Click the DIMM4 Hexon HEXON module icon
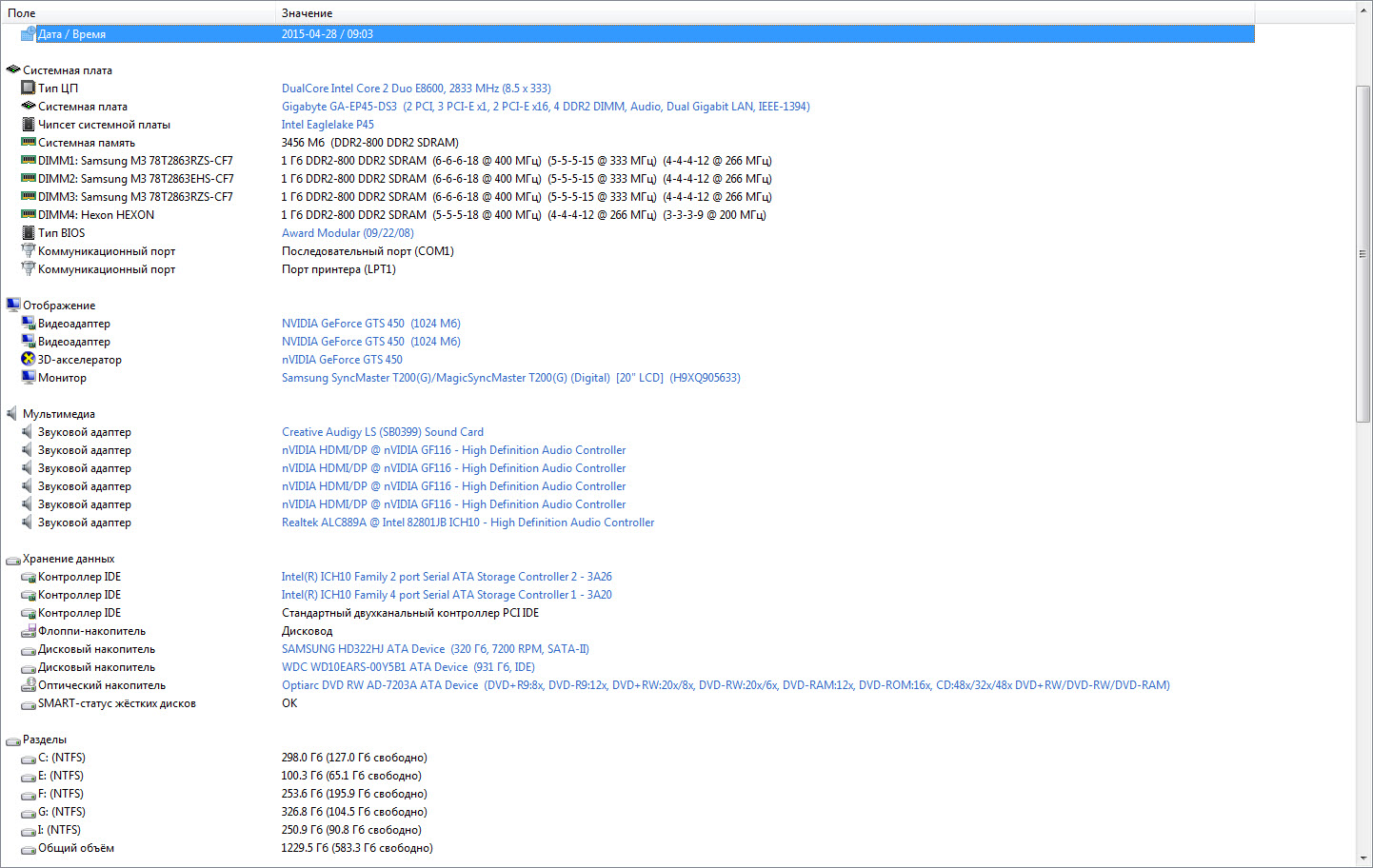The width and height of the screenshot is (1373, 868). [29, 215]
